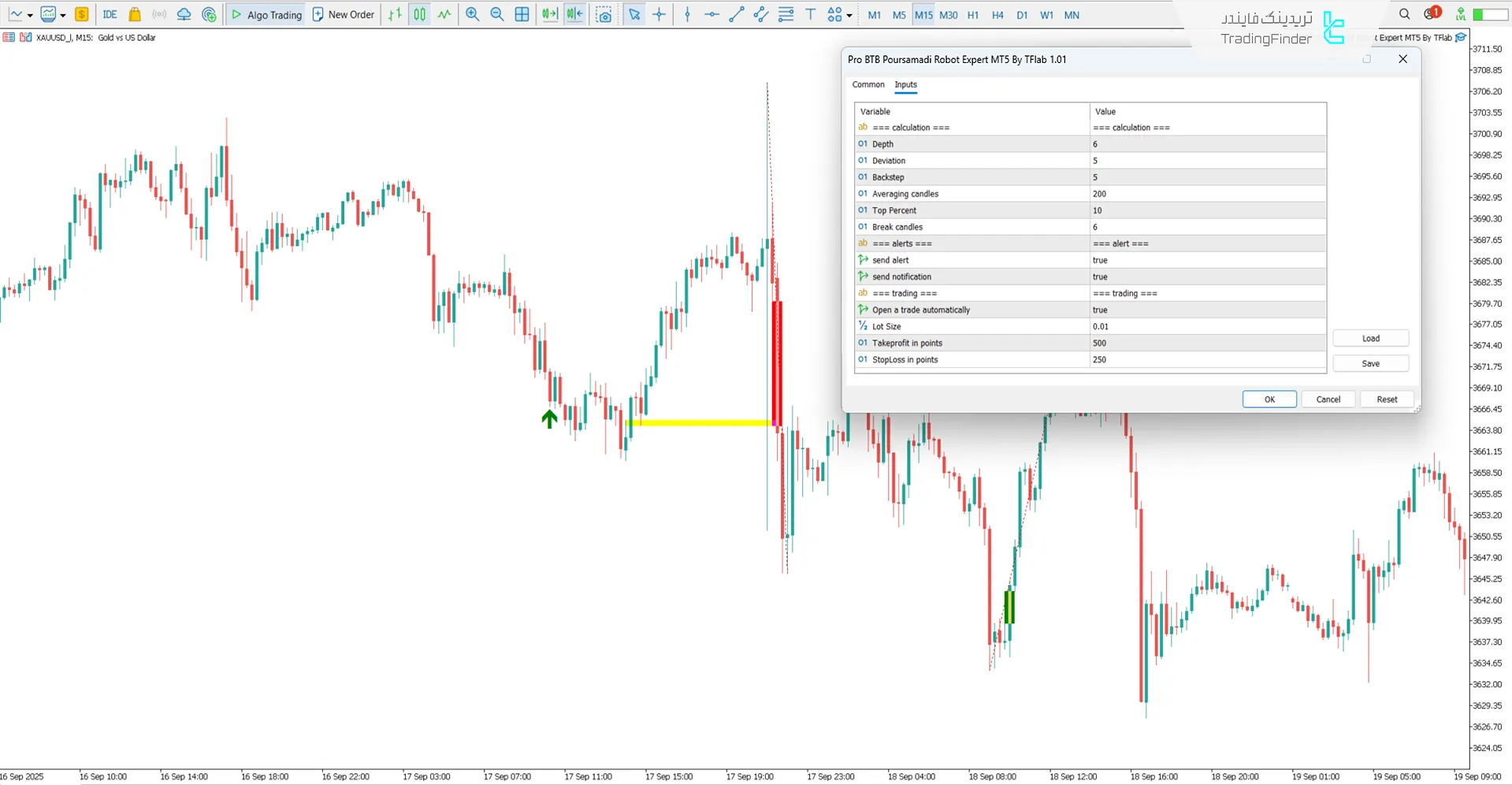Expand the indicators list dropdown arrow
This screenshot has width=1512, height=785.
(x=63, y=15)
